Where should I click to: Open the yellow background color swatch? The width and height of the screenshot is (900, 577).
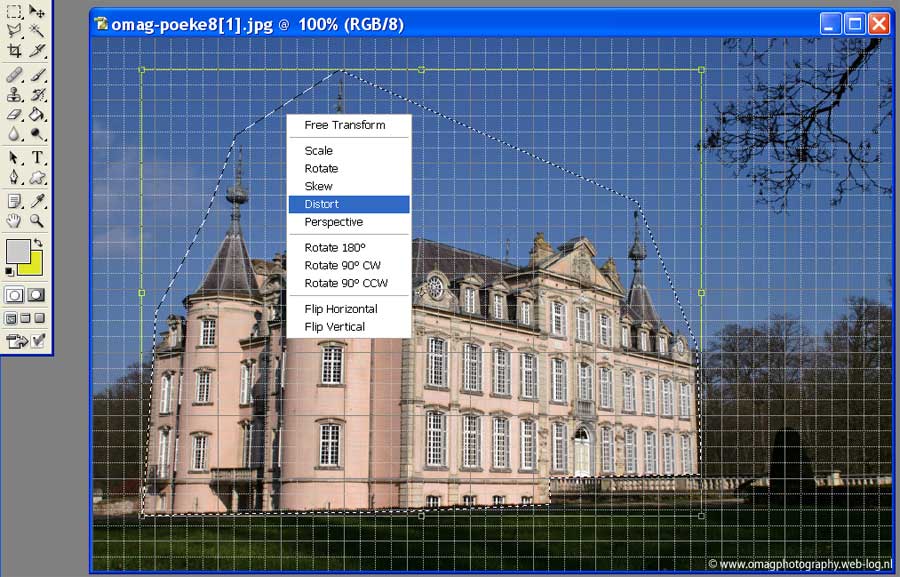point(32,264)
